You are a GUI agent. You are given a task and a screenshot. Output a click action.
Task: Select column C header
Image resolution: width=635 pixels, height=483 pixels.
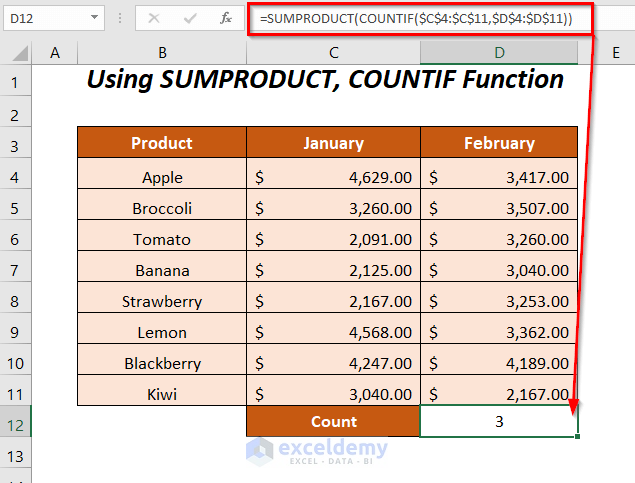coord(333,52)
